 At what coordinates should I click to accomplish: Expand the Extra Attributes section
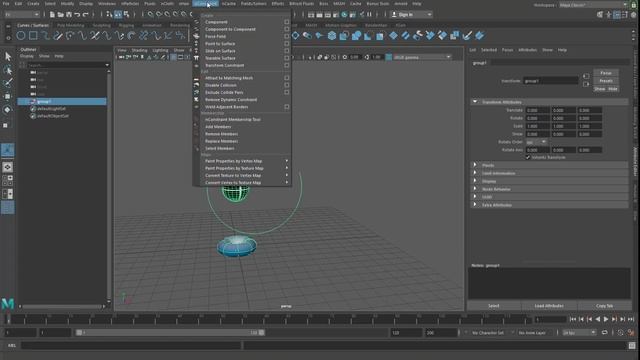(475, 205)
